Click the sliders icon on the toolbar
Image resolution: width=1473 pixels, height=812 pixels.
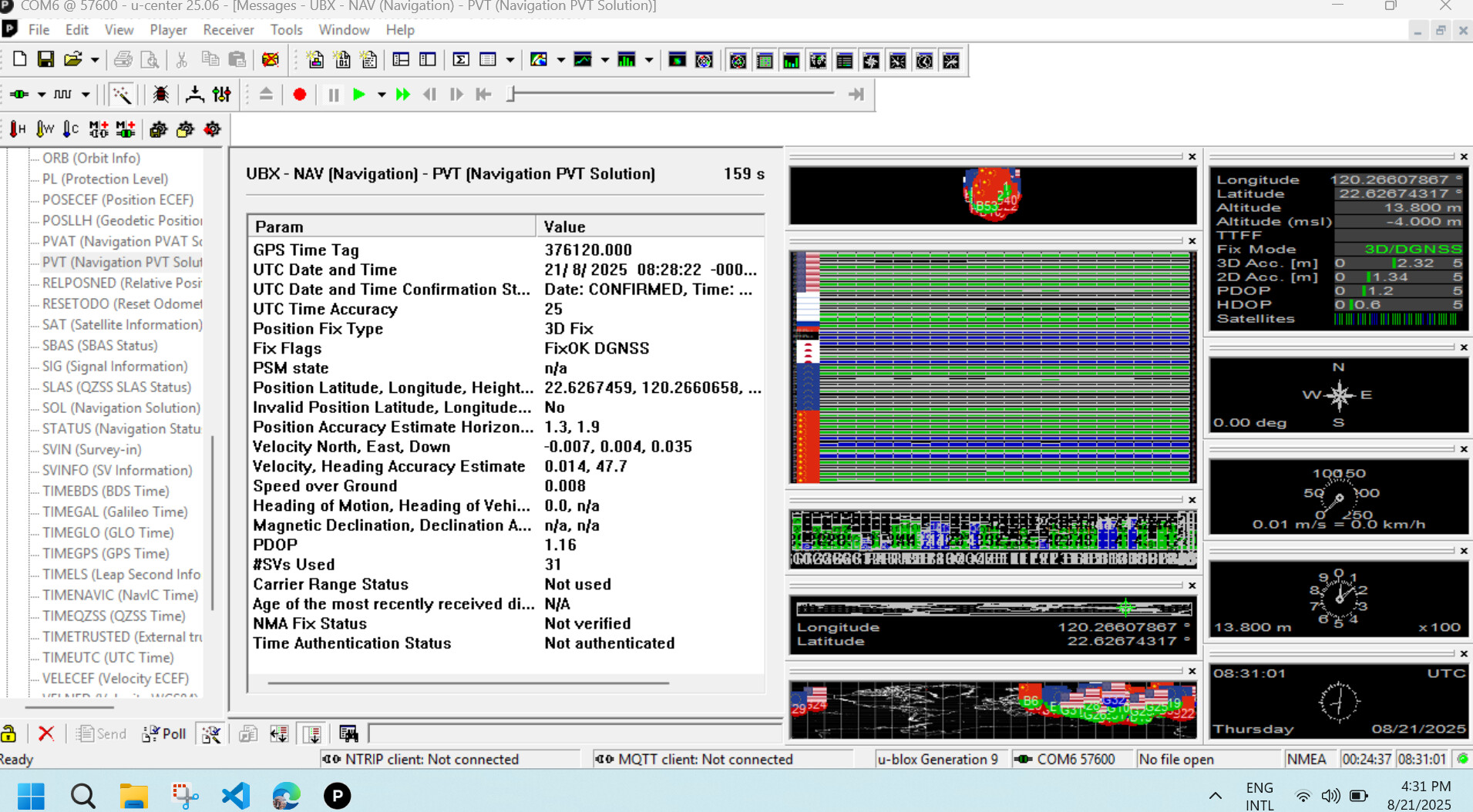tap(222, 94)
